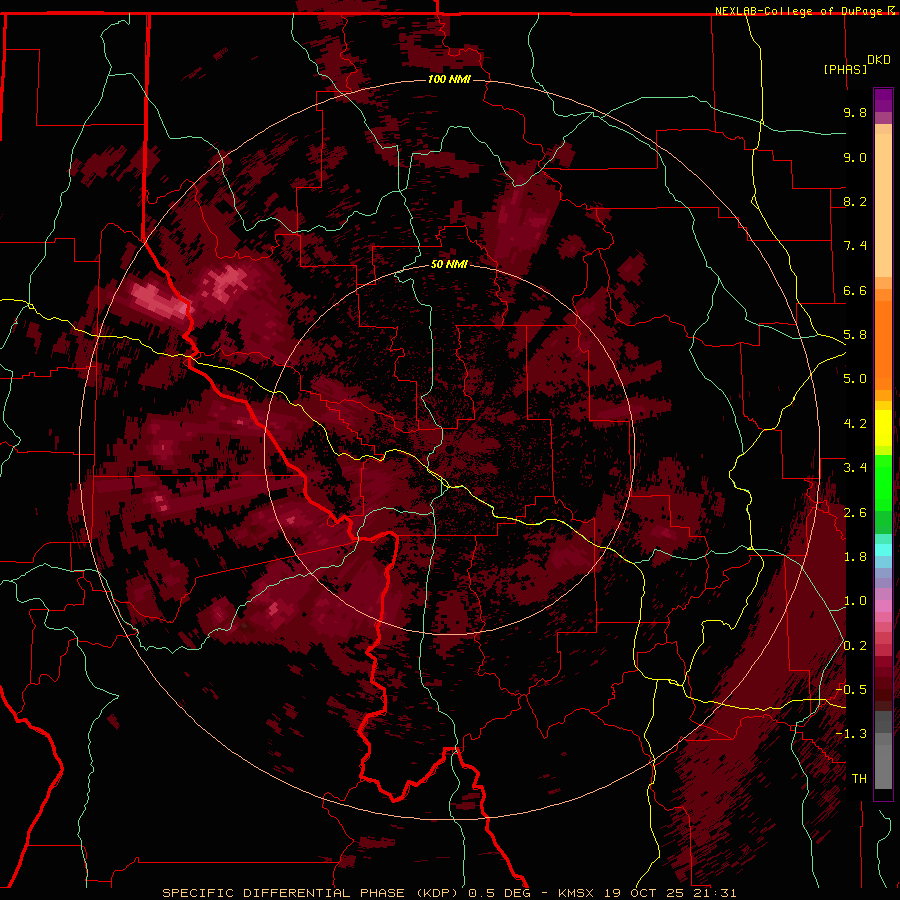Click the 6.6 scale value
The width and height of the screenshot is (900, 900).
point(855,290)
